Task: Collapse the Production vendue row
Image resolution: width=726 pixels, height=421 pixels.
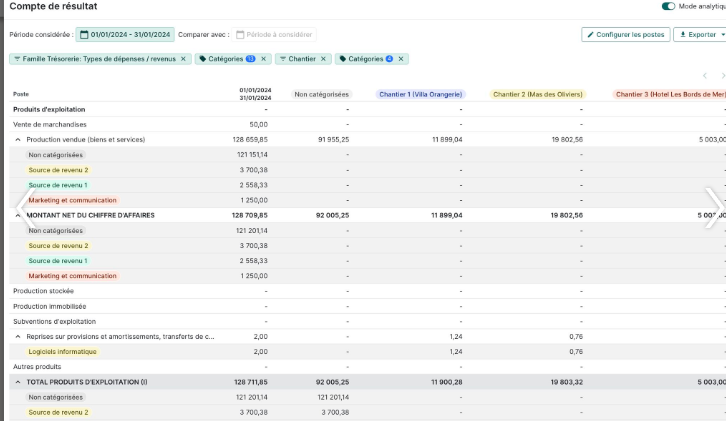Action: pos(17,140)
